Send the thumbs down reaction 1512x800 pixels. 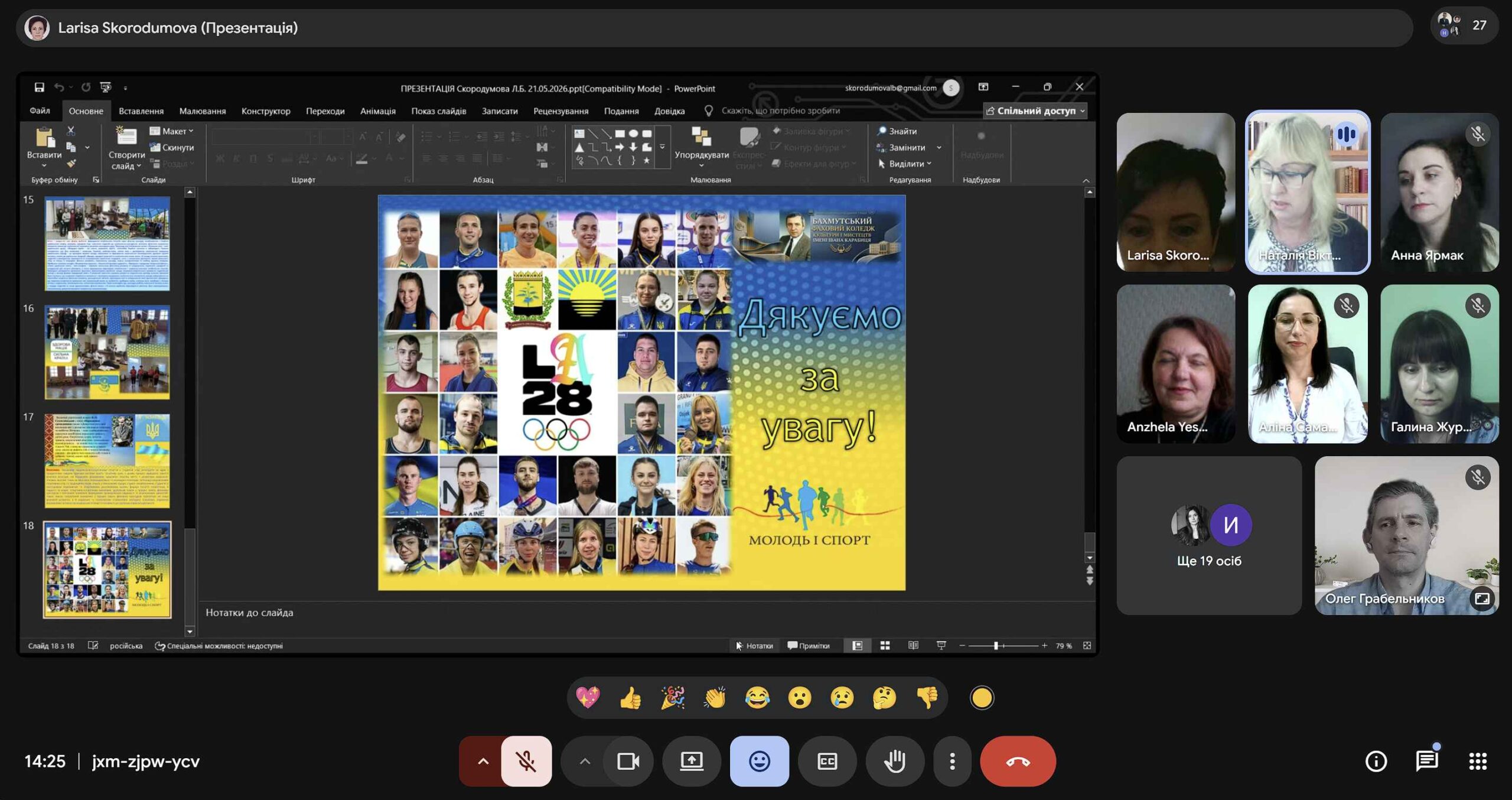[x=927, y=698]
